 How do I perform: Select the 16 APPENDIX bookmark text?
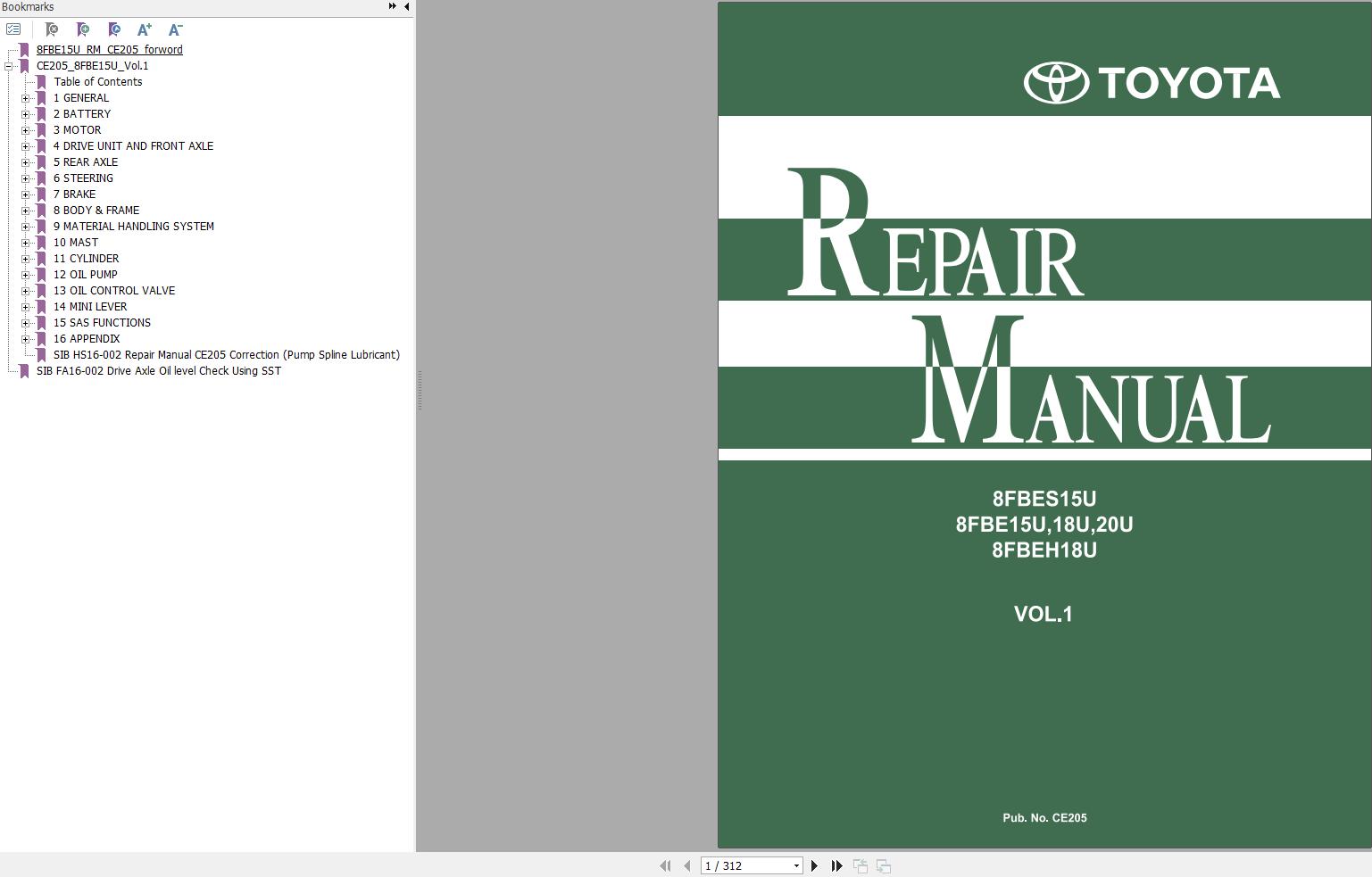click(87, 339)
